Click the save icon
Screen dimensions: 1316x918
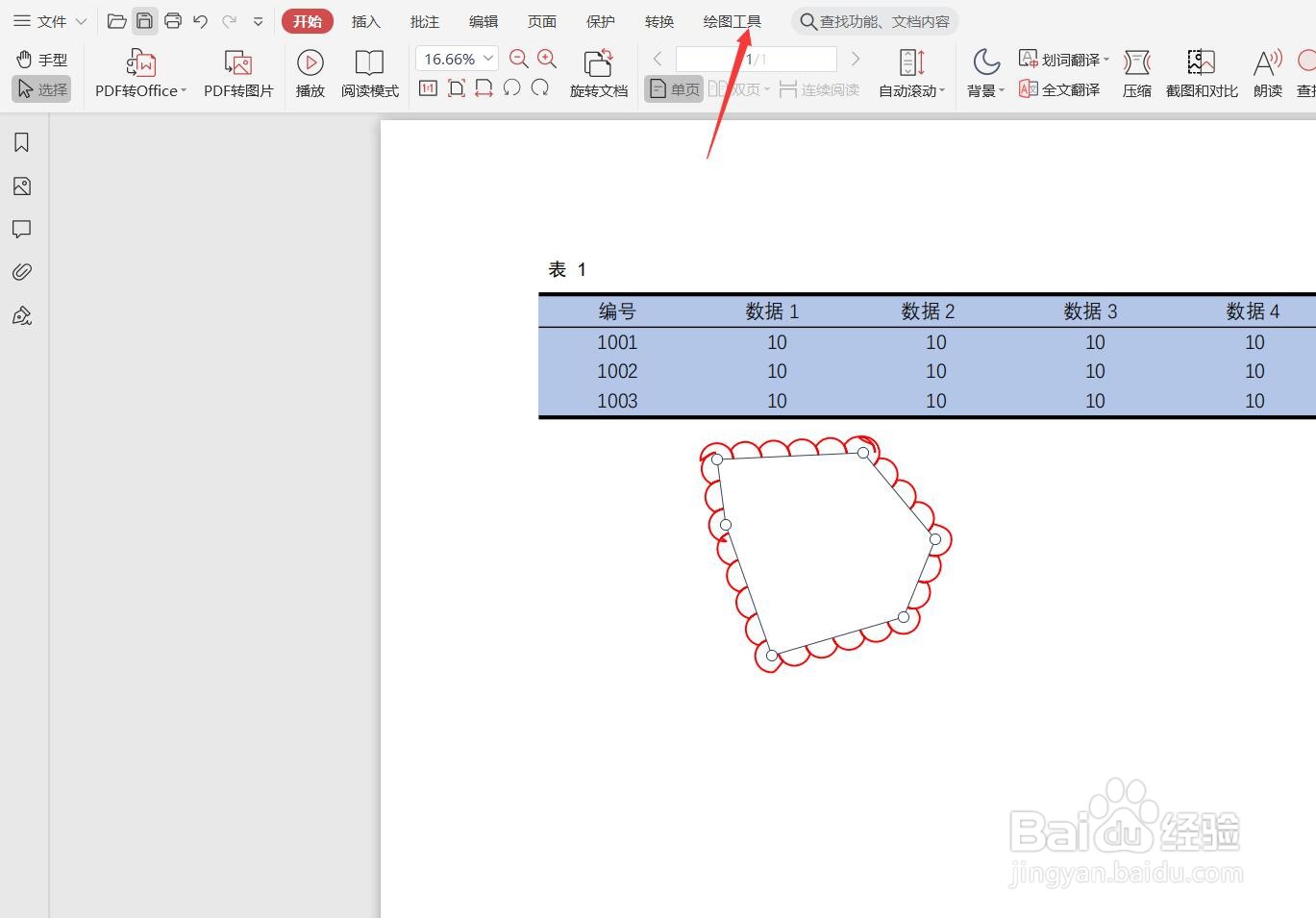(x=144, y=21)
